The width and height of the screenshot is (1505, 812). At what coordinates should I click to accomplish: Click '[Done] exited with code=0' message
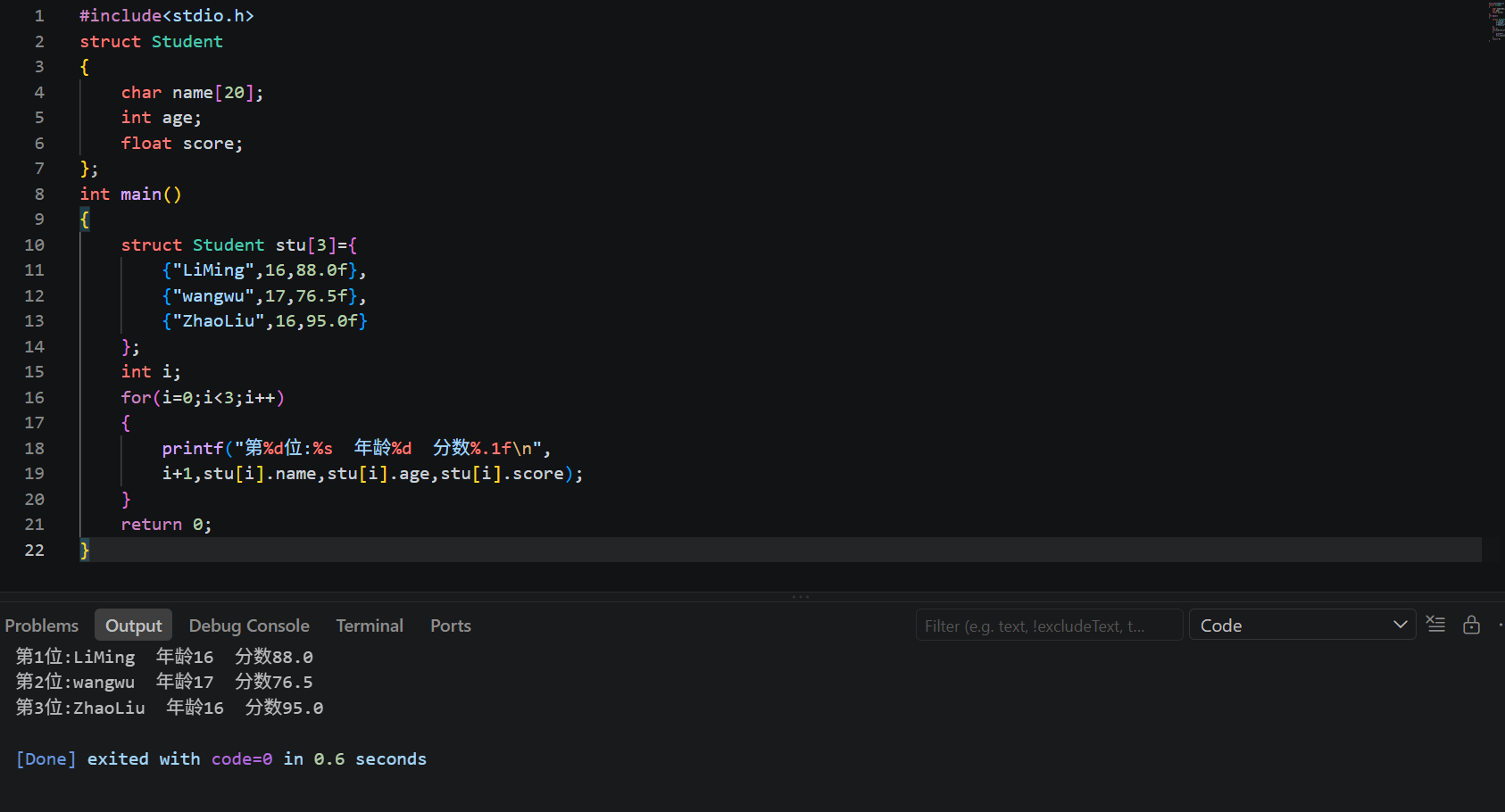[221, 758]
